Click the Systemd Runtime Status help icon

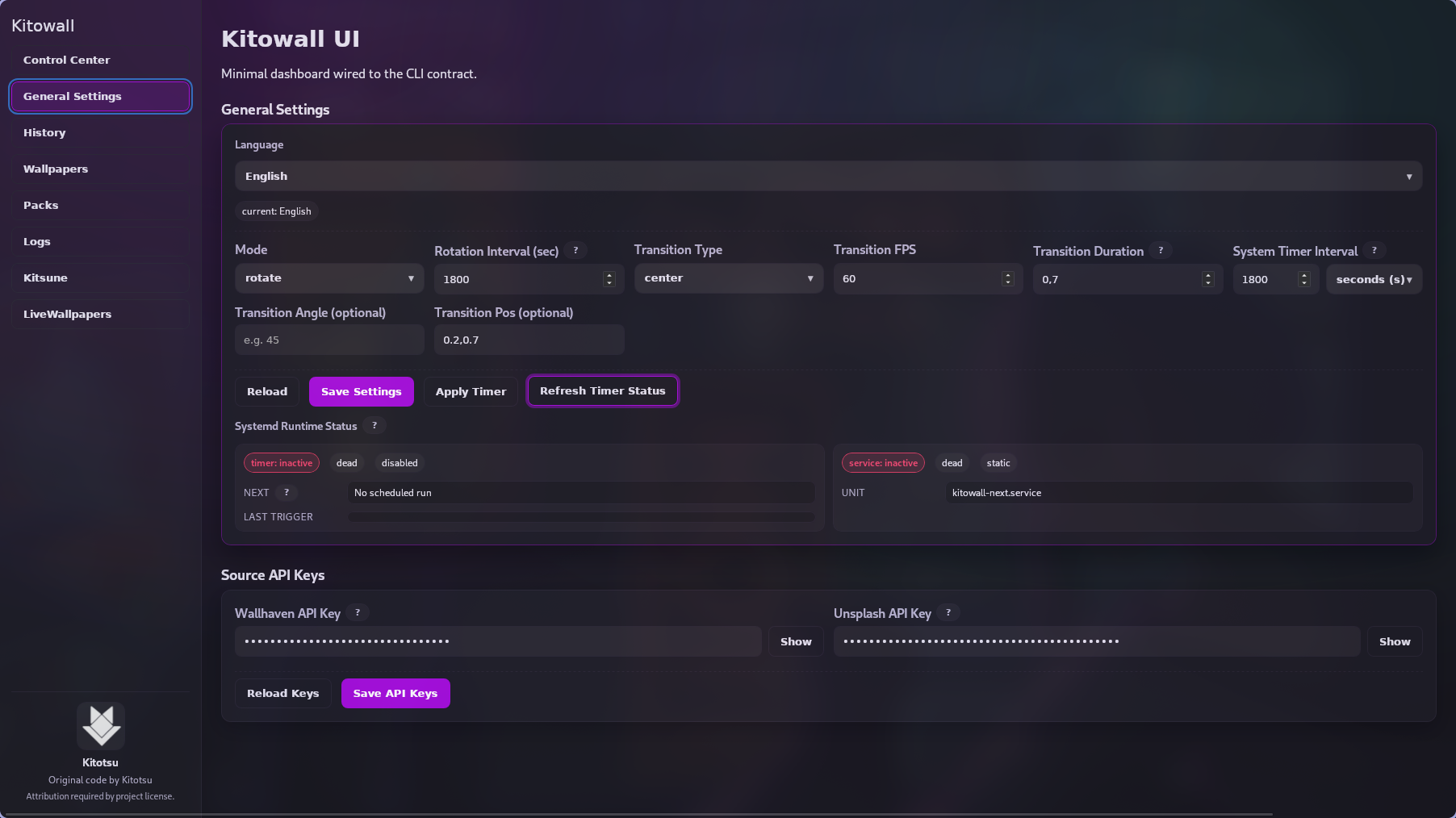(374, 426)
